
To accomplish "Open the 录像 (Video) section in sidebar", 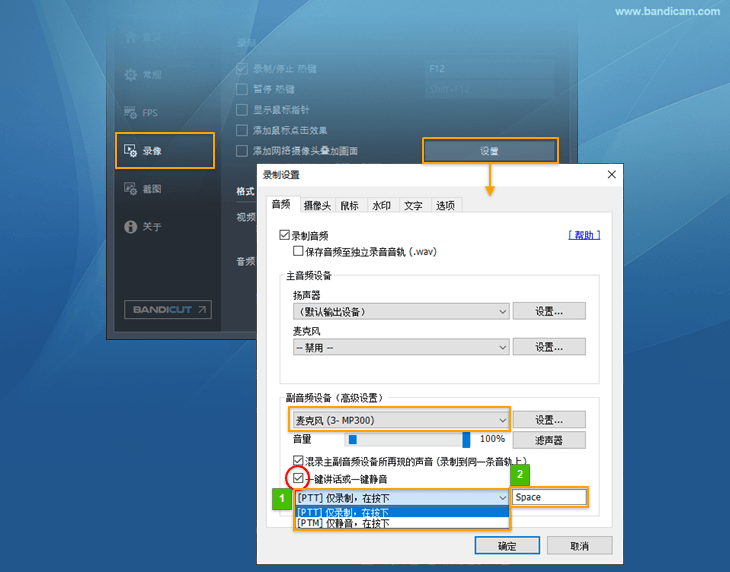I will tap(165, 151).
